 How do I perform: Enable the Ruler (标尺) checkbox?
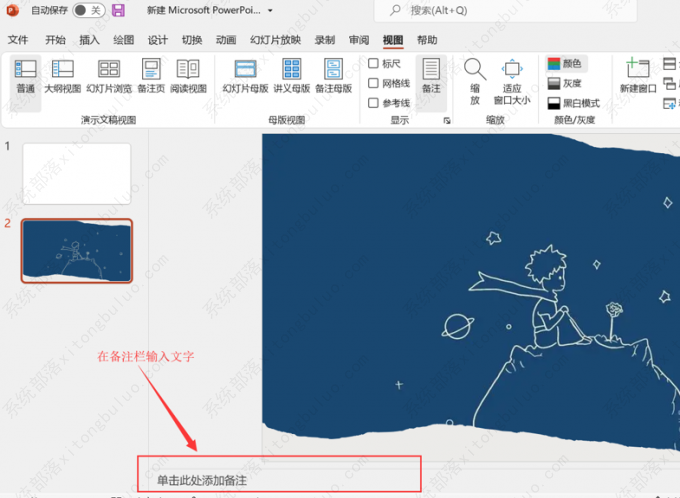pos(374,64)
